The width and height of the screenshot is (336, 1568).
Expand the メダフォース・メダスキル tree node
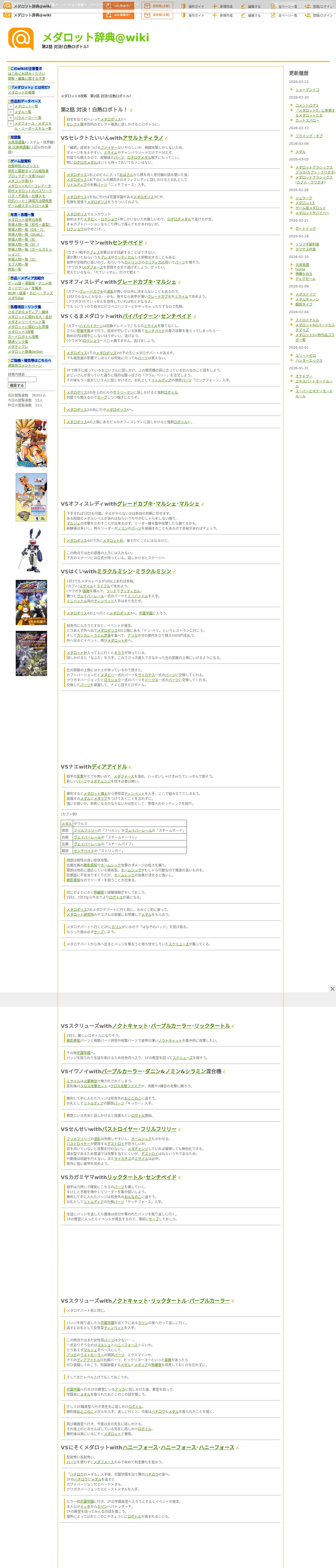[x=10, y=124]
